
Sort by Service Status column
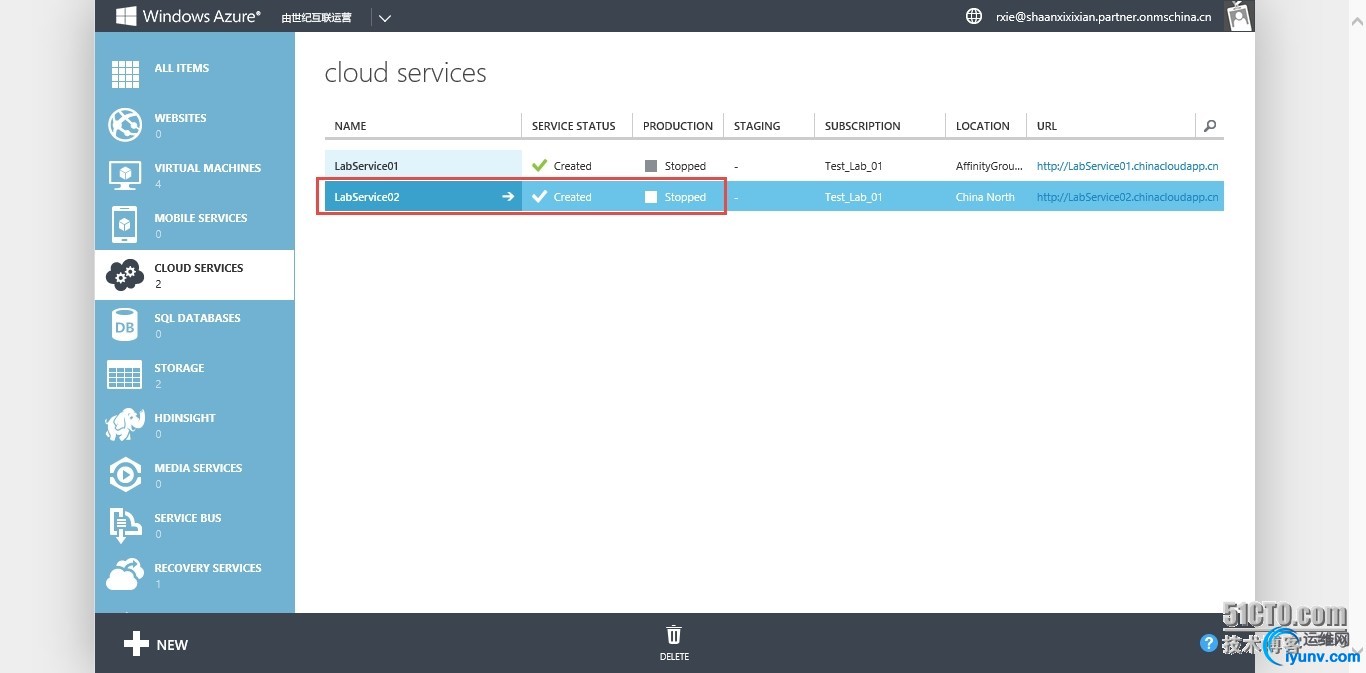(x=574, y=126)
